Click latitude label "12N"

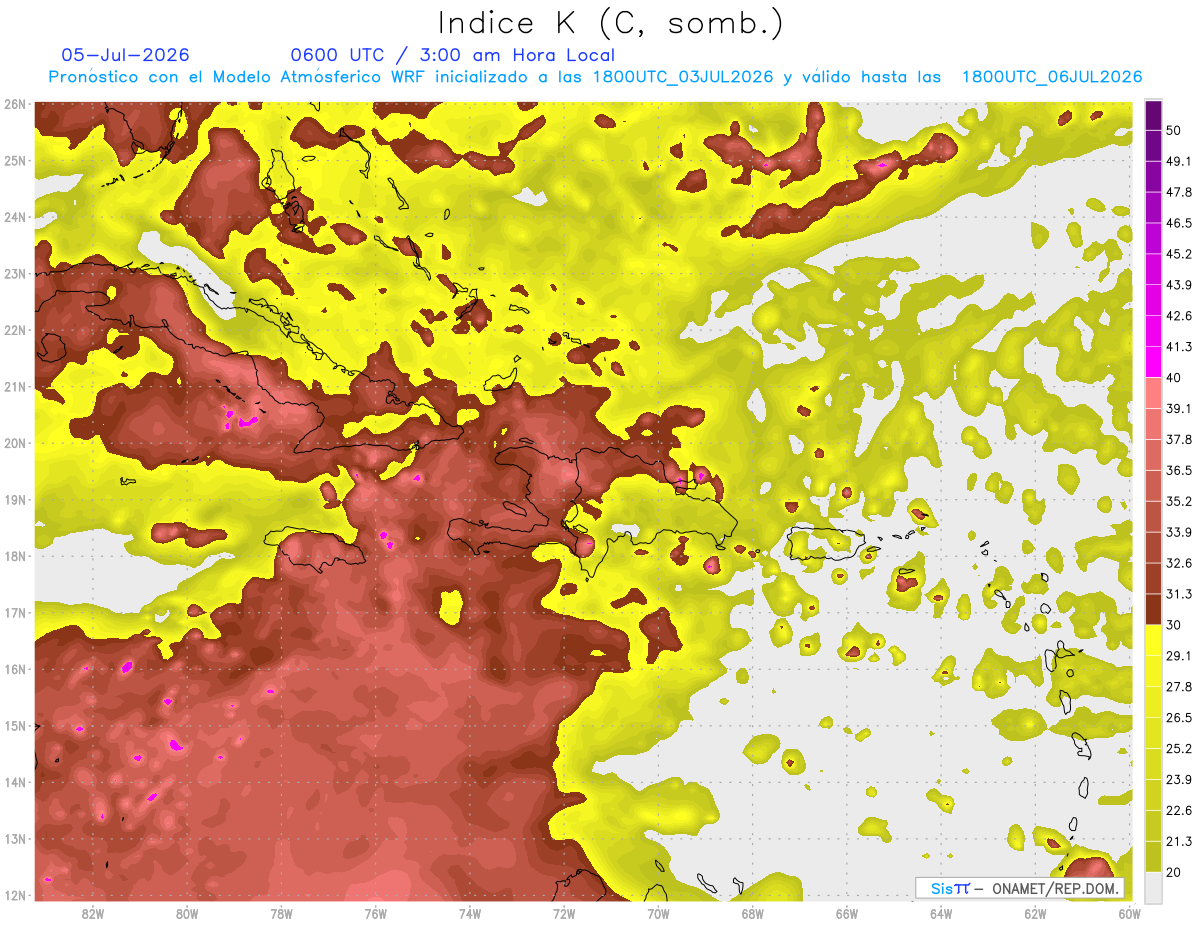coord(14,895)
